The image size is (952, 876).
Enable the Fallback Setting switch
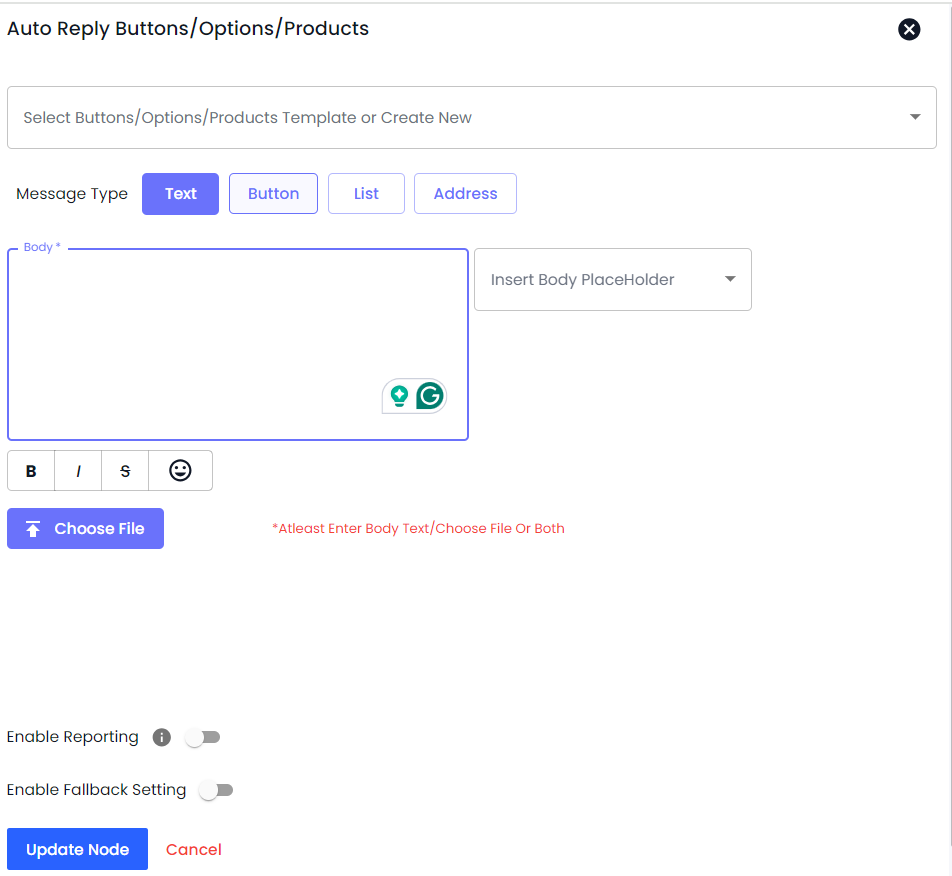coord(216,790)
